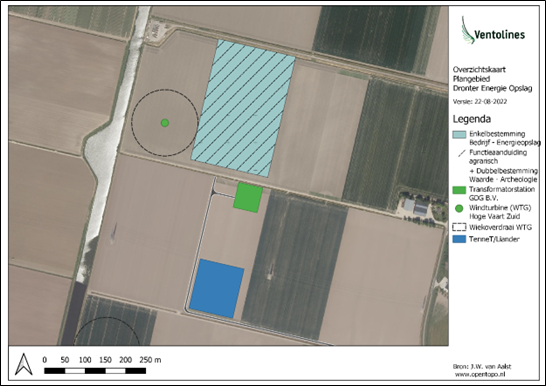546x386 pixels.
Task: Click the north arrow symbol
Action: [x=24, y=364]
